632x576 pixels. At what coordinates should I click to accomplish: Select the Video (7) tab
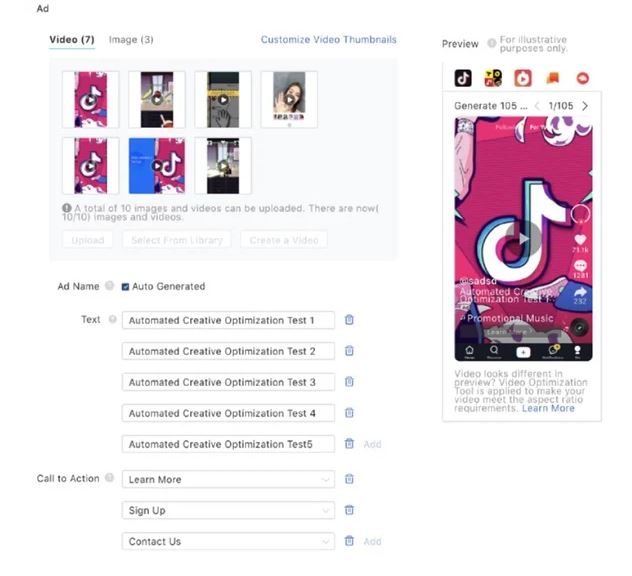(72, 40)
